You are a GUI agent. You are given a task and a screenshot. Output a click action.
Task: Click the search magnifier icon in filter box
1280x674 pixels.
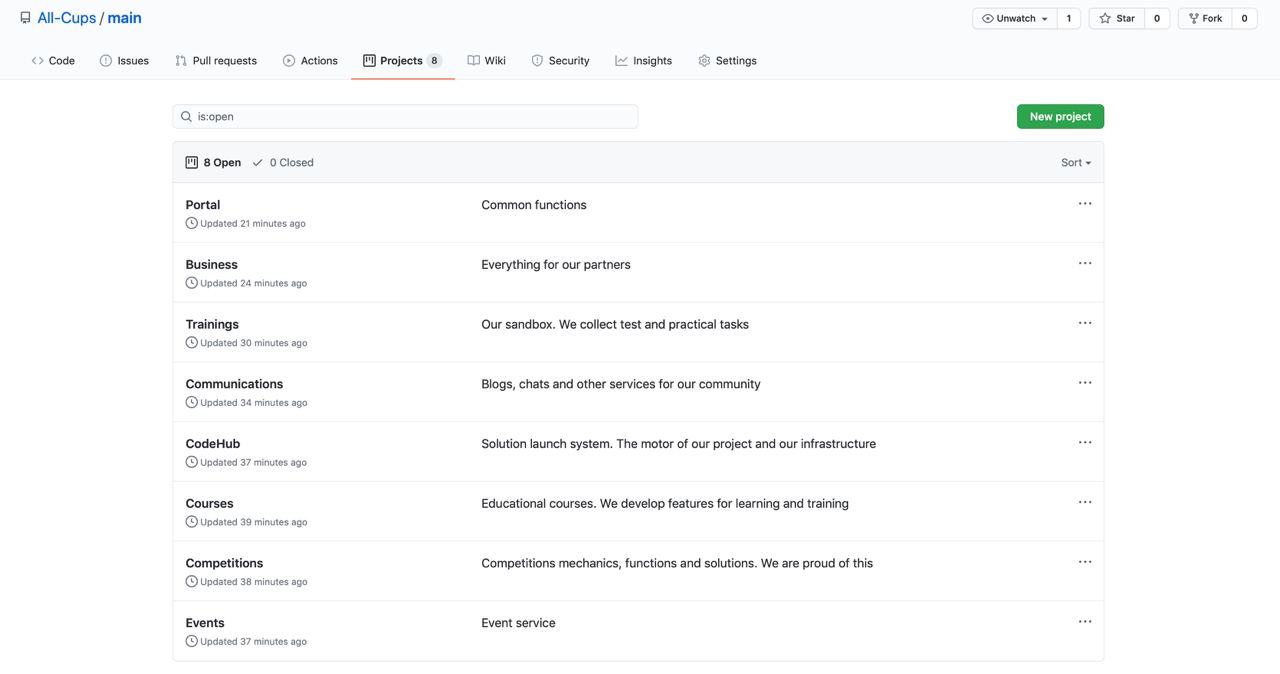pos(186,117)
